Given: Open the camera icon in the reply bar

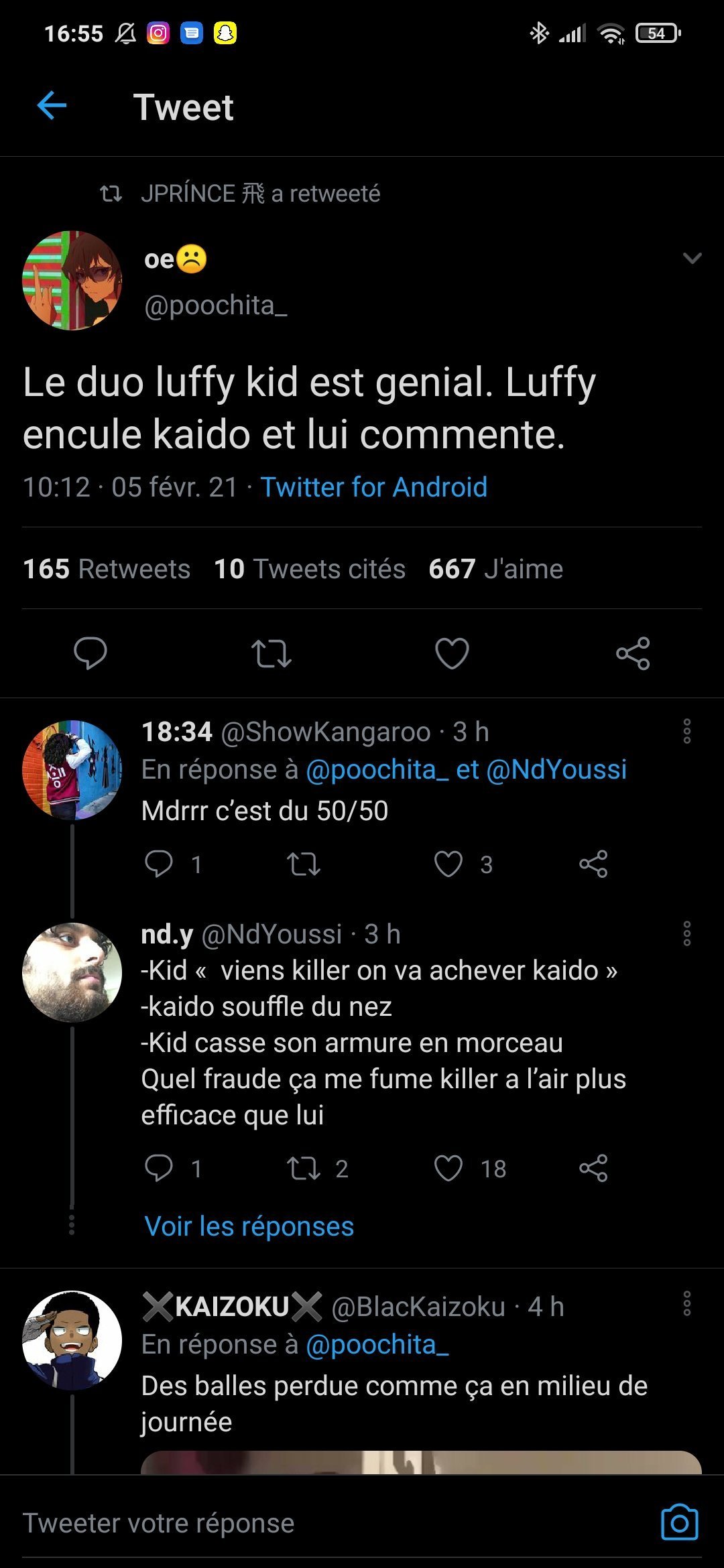Looking at the screenshot, I should pyautogui.click(x=679, y=1522).
